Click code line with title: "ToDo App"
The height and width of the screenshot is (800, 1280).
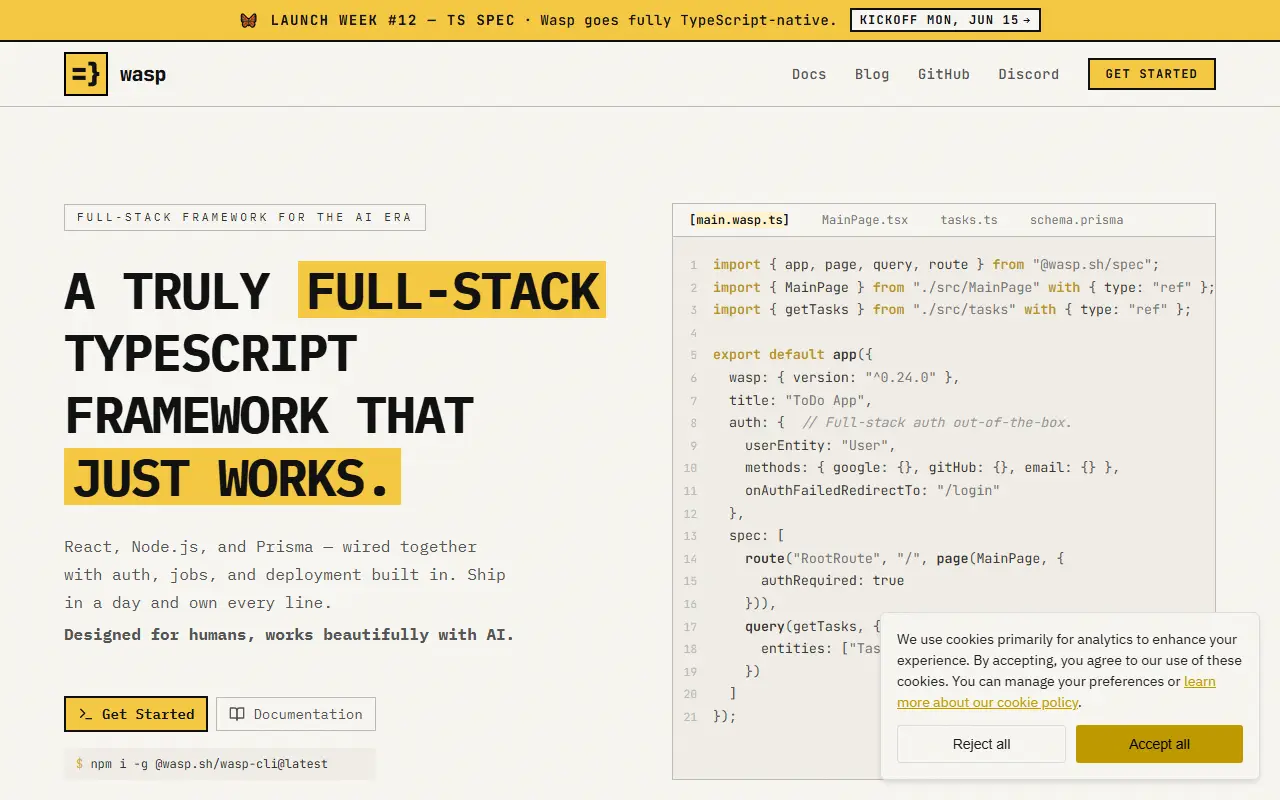tap(800, 400)
